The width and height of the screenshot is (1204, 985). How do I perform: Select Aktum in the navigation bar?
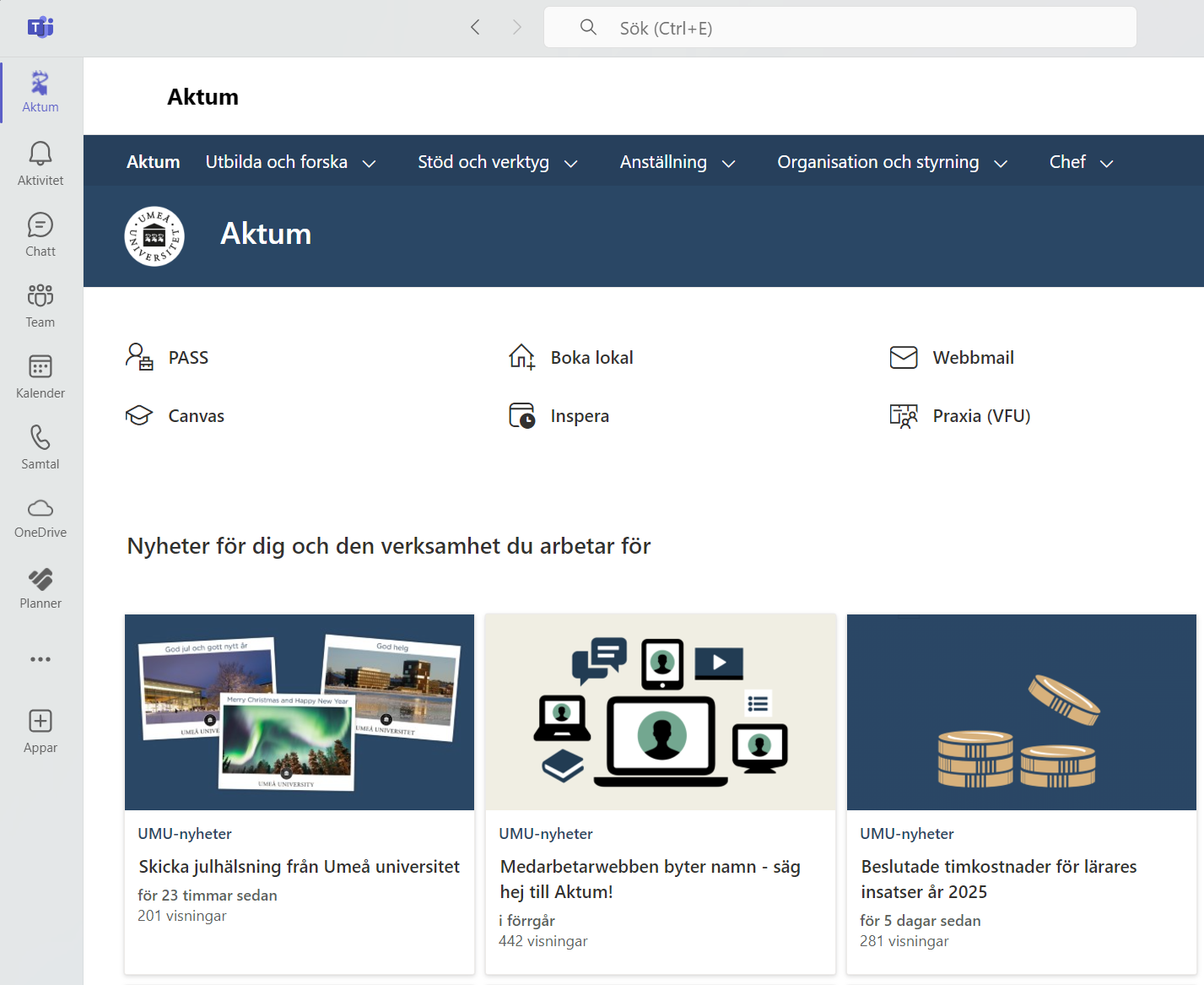click(x=154, y=162)
